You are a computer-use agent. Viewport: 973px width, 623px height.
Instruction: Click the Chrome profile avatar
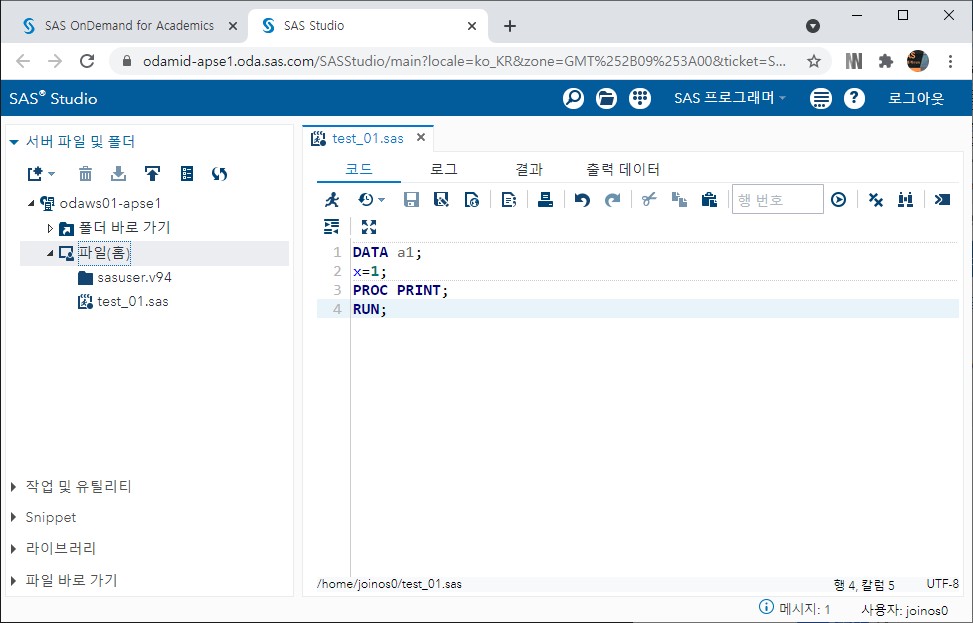(x=917, y=61)
